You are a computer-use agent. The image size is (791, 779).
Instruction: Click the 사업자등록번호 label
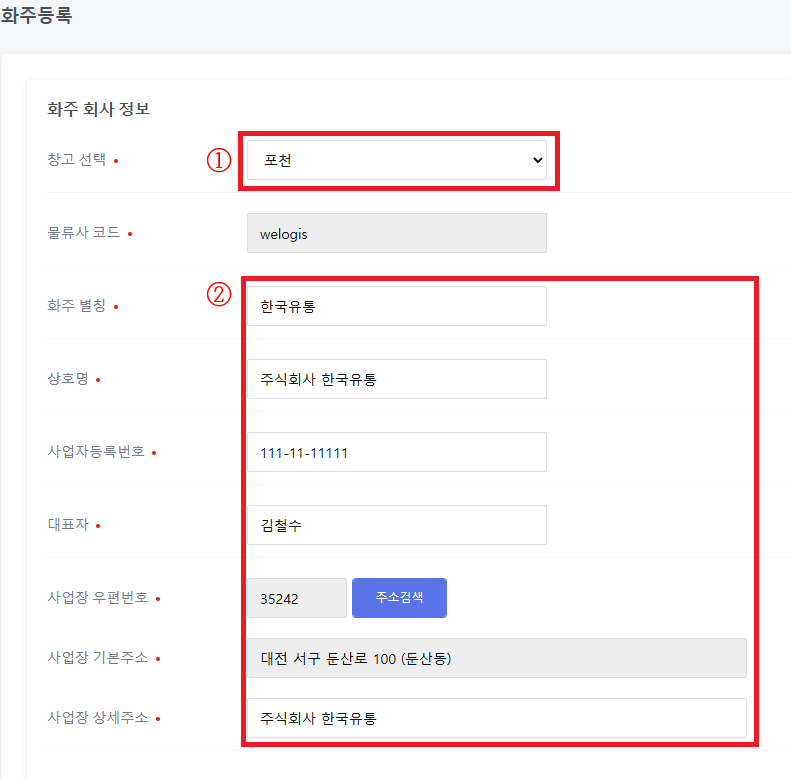97,452
